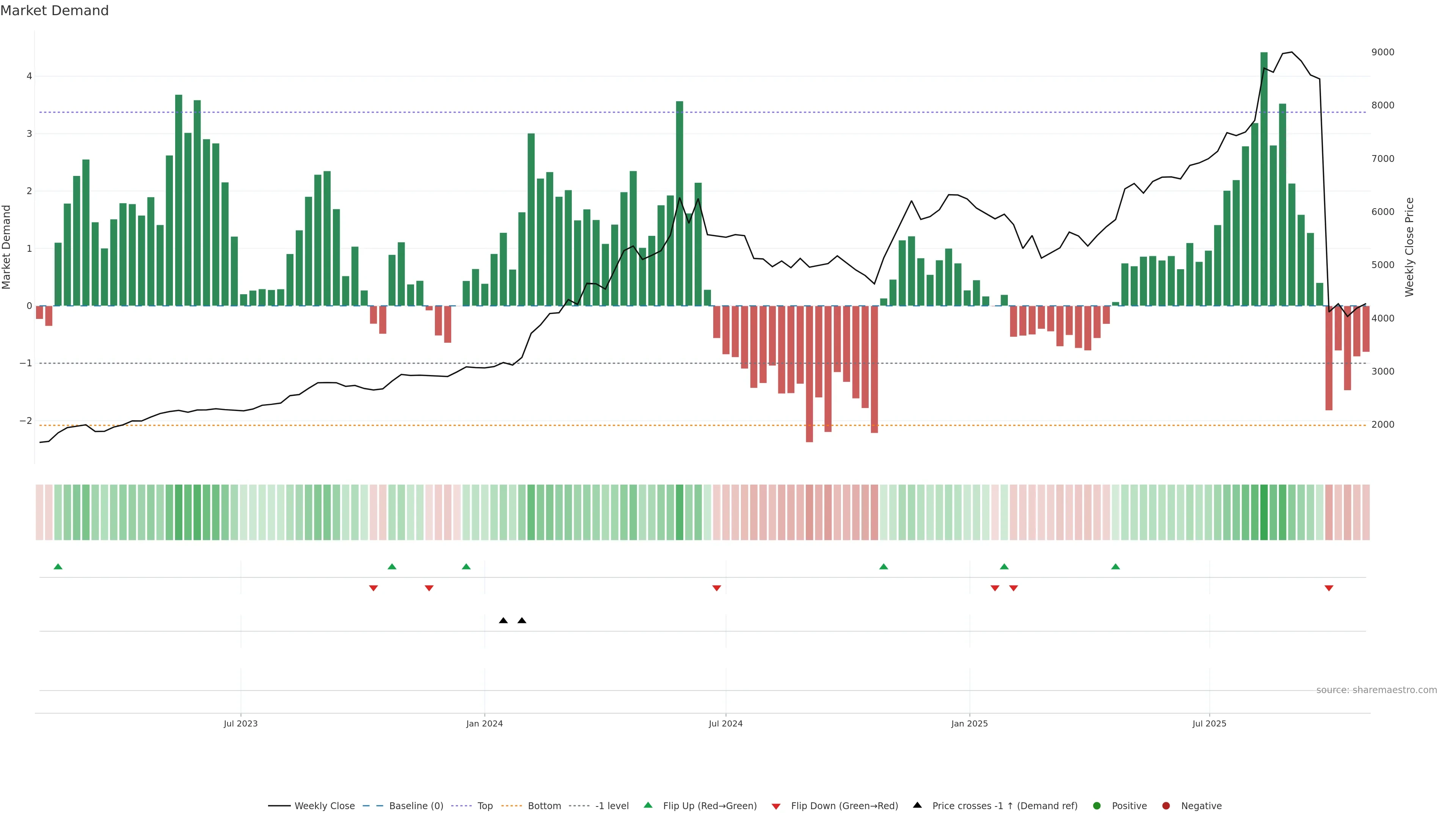
Task: Click the Market Demand chart title
Action: (54, 11)
